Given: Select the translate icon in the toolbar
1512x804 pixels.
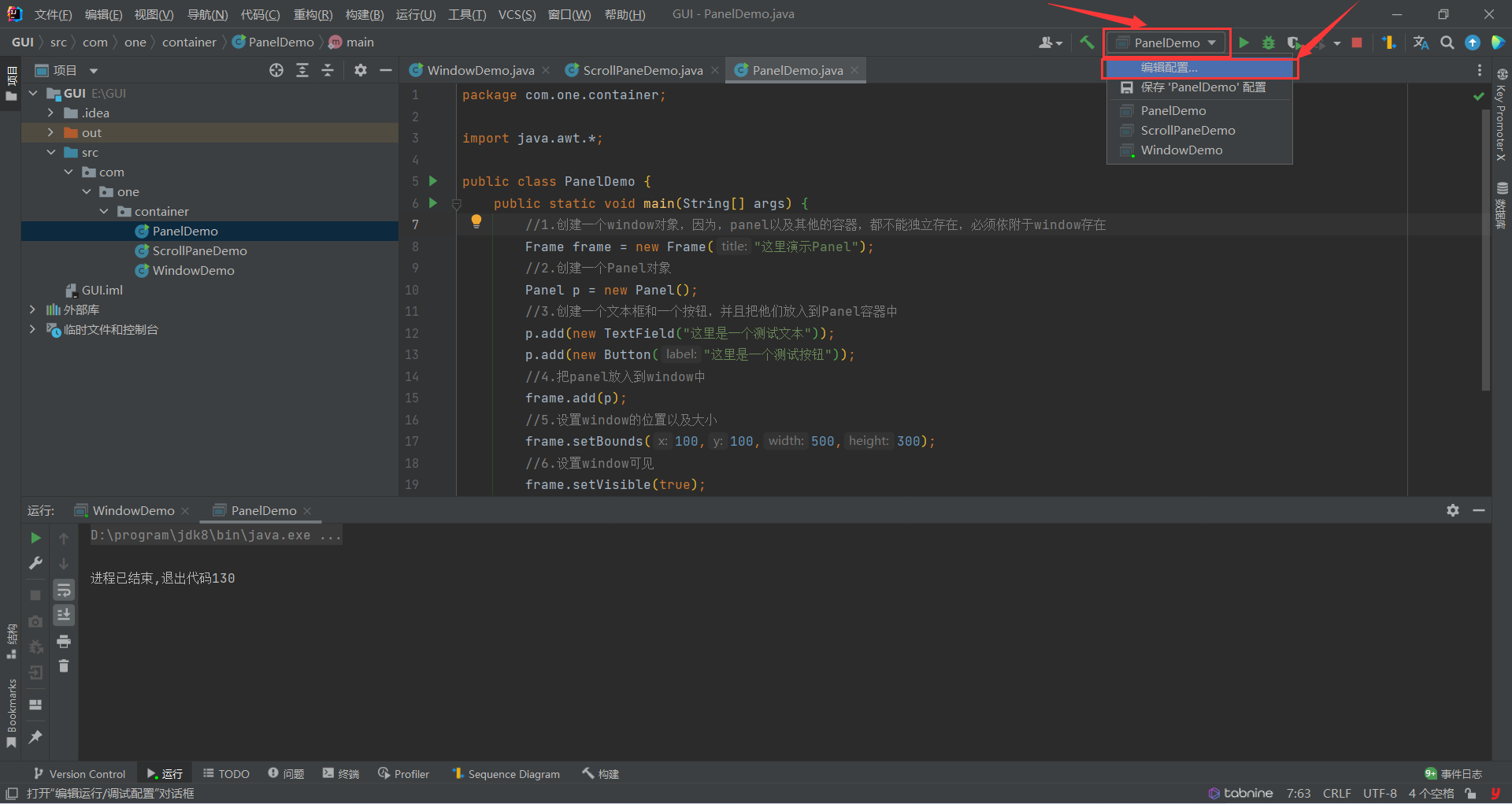Looking at the screenshot, I should 1421,43.
